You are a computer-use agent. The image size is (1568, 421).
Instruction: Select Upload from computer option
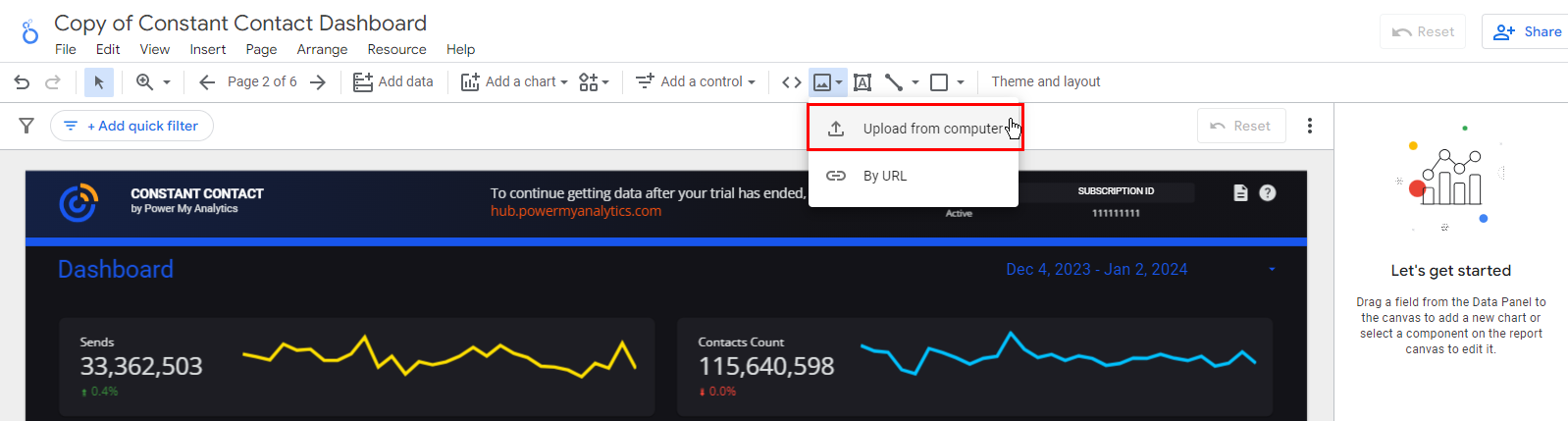coord(915,129)
